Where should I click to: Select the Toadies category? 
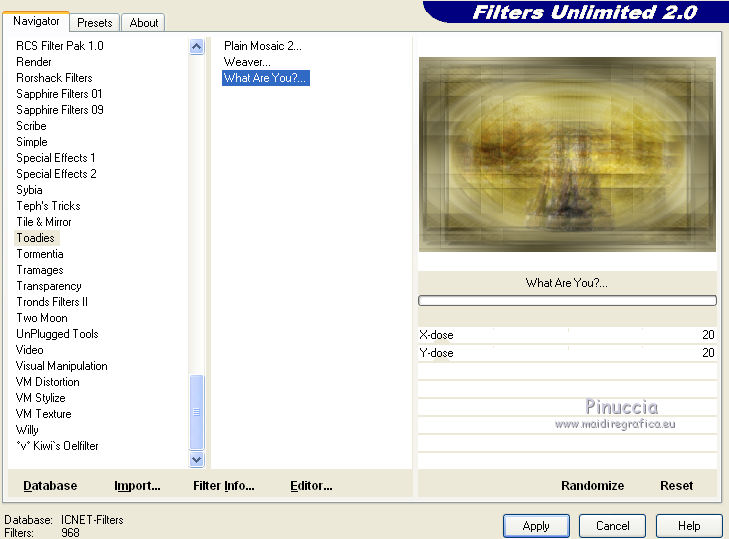[36, 238]
